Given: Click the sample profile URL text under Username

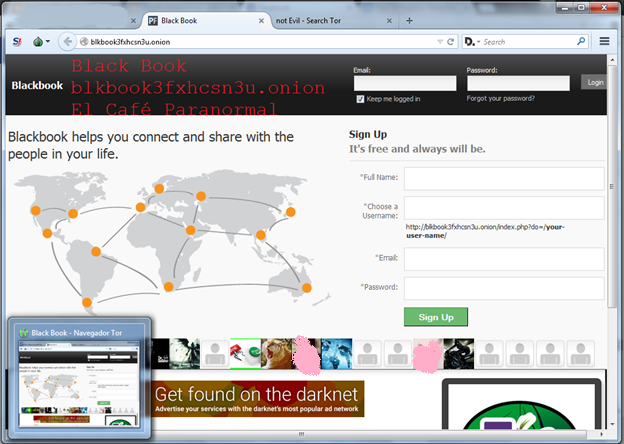Looking at the screenshot, I should point(485,231).
